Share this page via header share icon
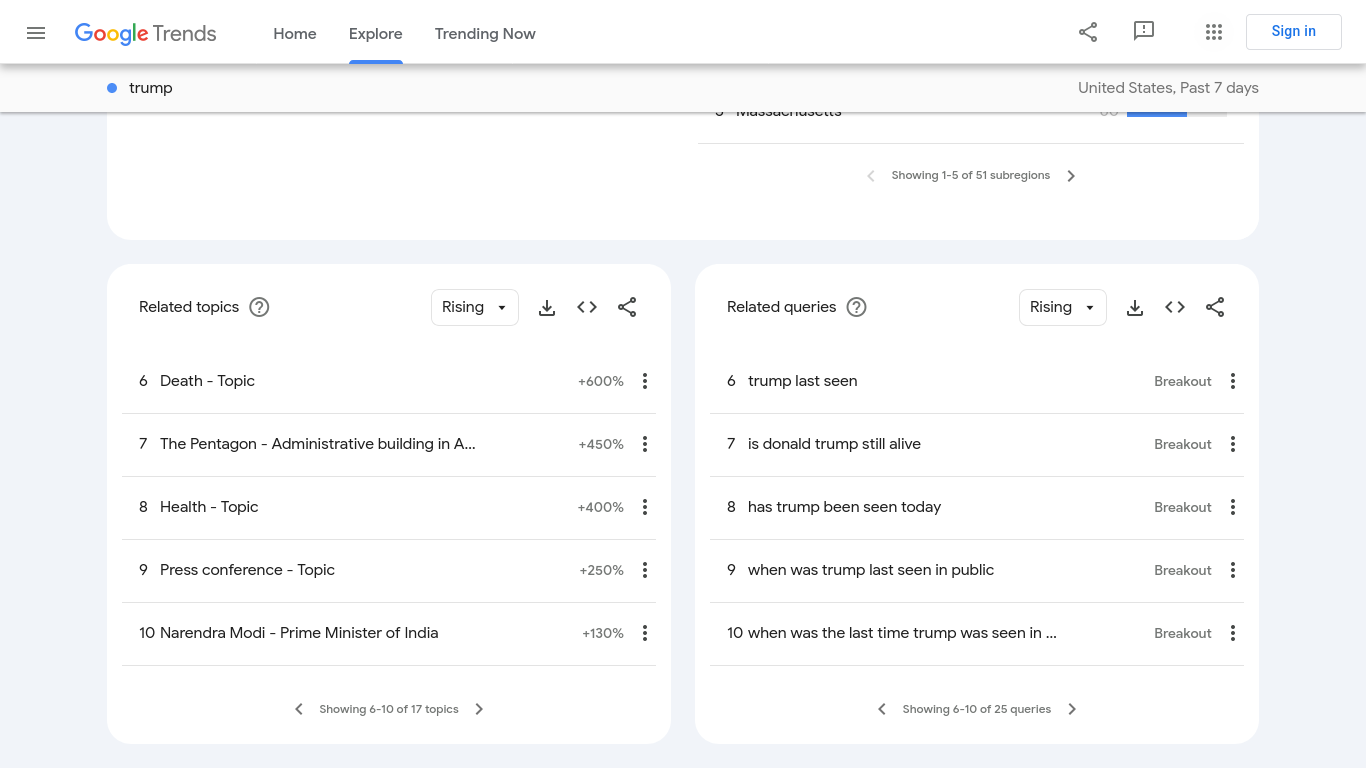Screen dimensions: 1366x768 (1088, 32)
